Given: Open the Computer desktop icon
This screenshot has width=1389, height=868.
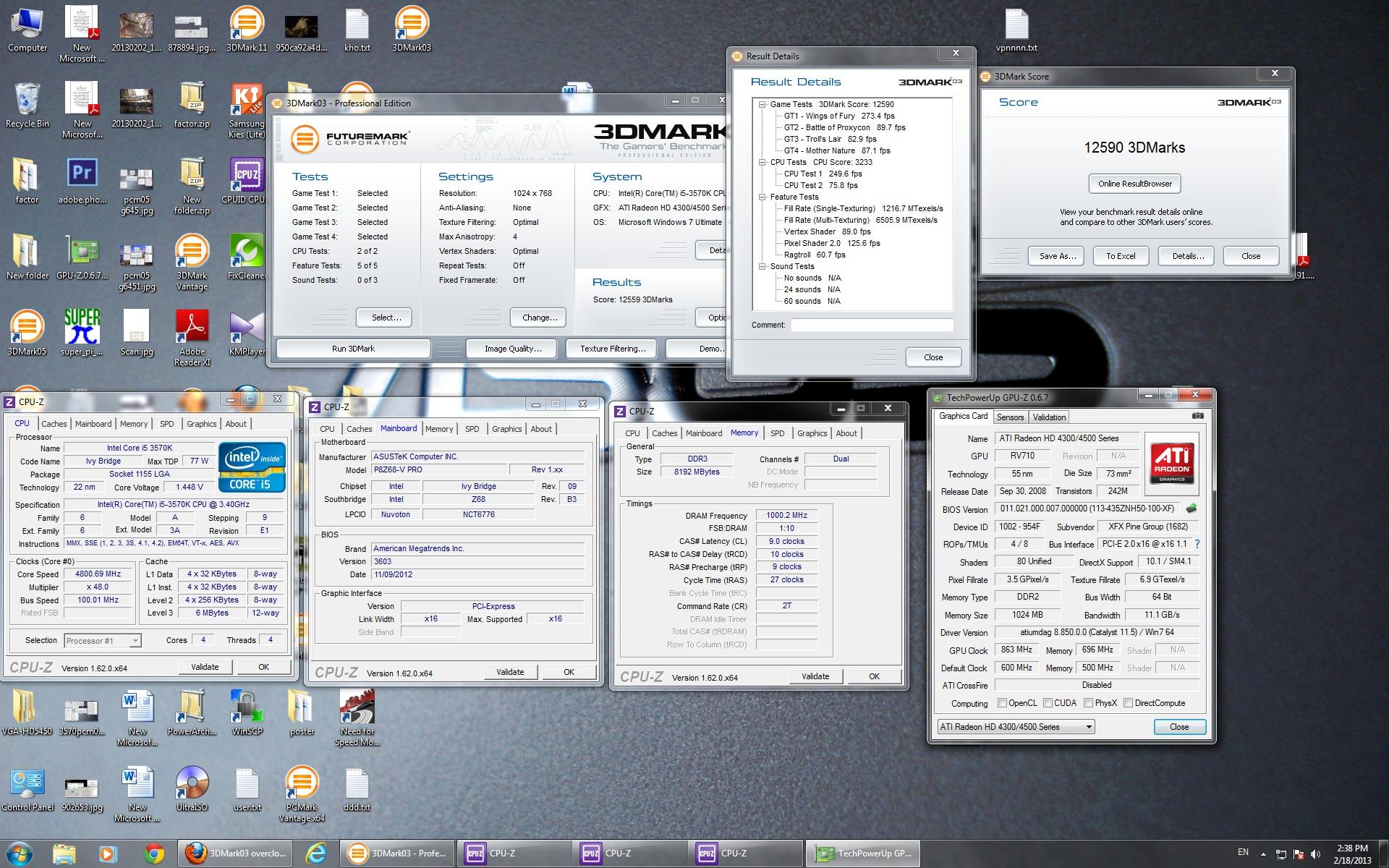Looking at the screenshot, I should point(27,29).
